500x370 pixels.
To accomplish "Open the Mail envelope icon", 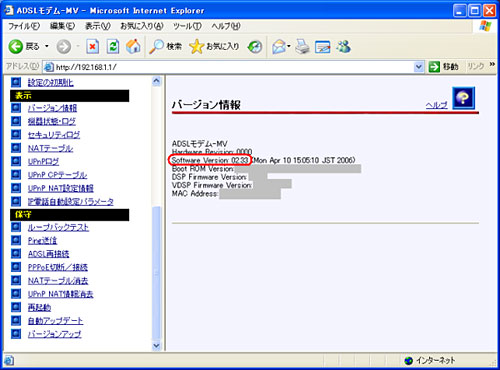I will point(279,47).
